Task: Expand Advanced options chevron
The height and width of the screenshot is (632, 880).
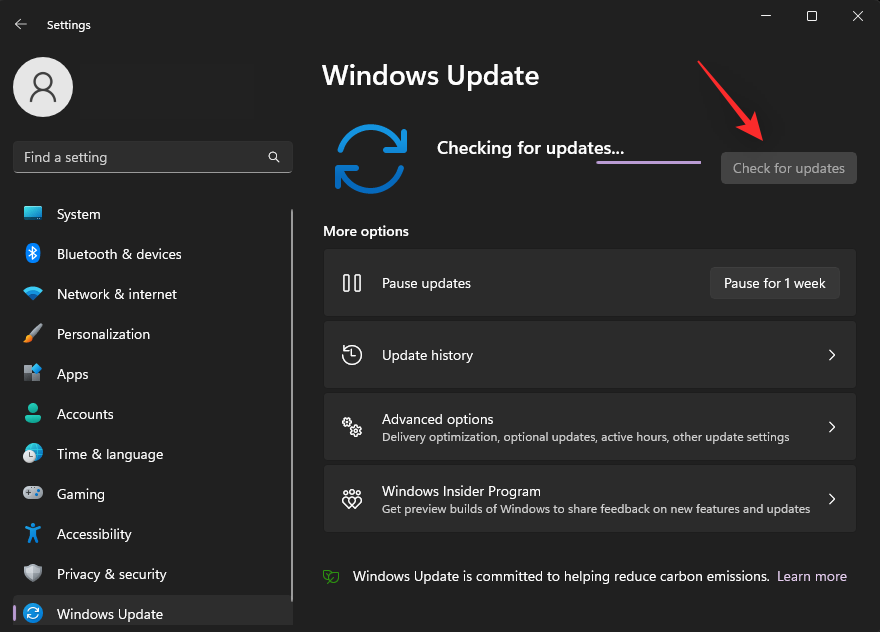Action: tap(832, 427)
